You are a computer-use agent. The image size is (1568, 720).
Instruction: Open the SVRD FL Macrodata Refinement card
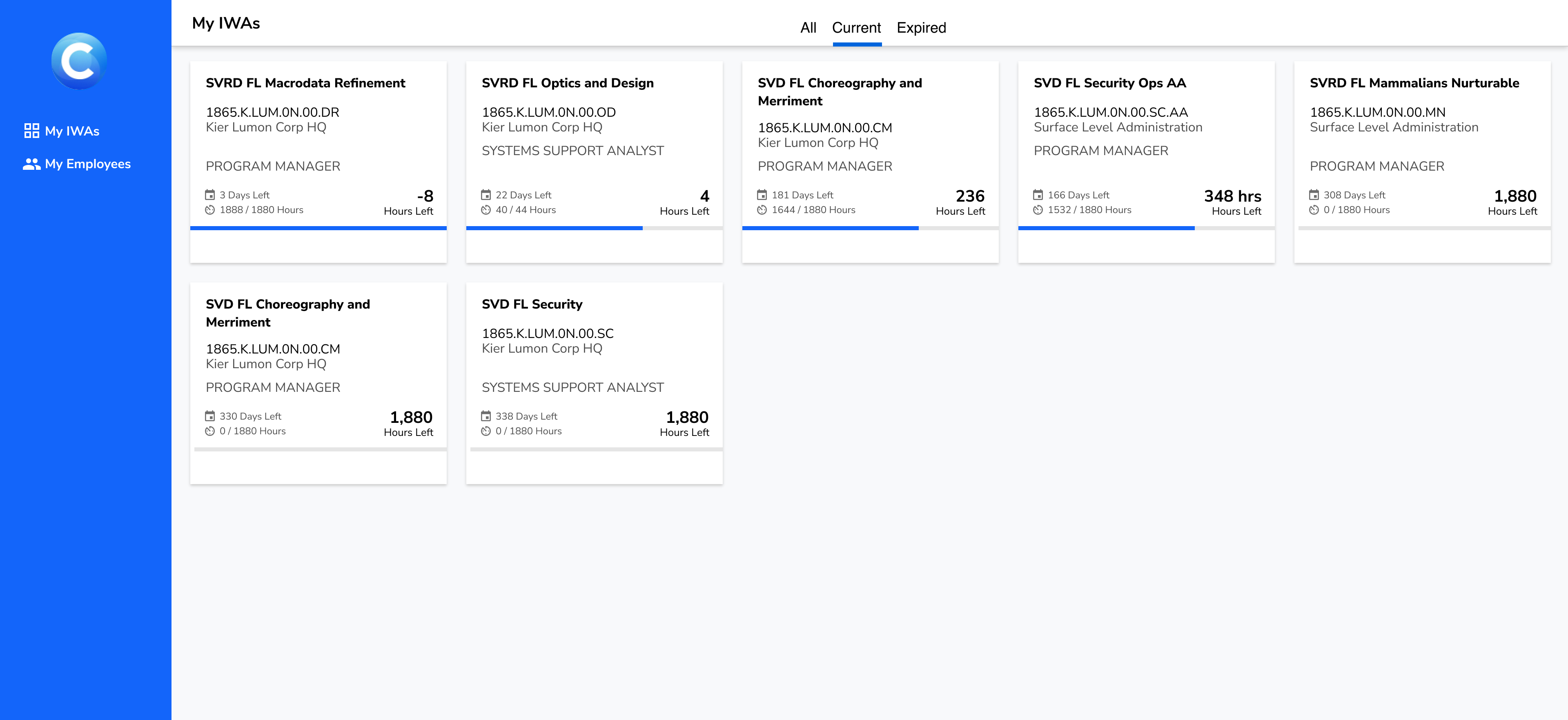(x=305, y=83)
